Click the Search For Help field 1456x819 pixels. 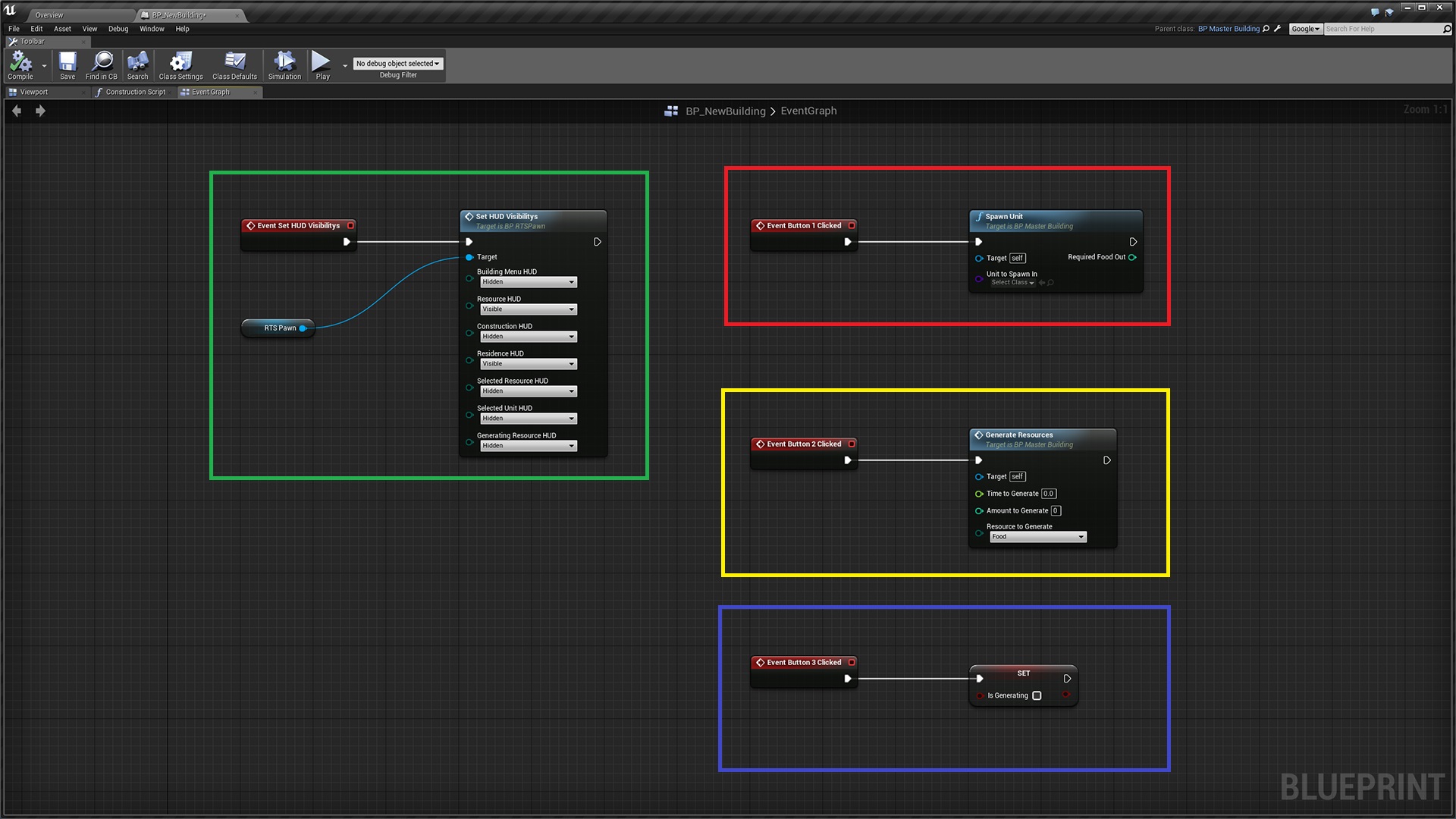point(1382,29)
